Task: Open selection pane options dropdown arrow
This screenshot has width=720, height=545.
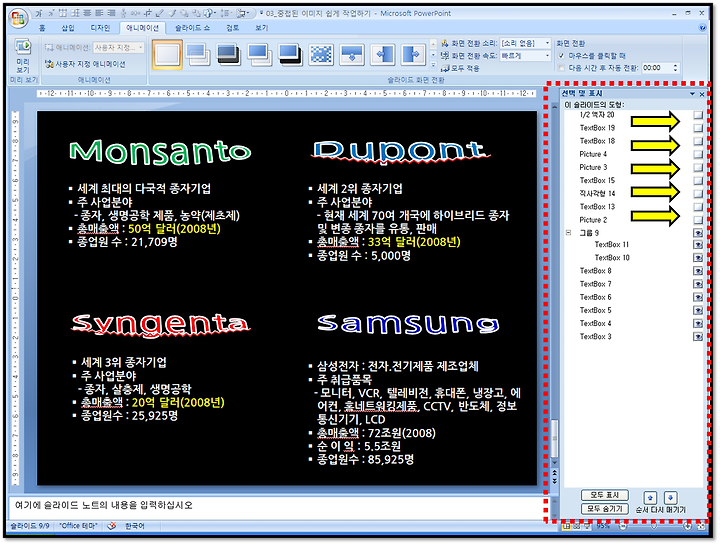Action: (692, 94)
